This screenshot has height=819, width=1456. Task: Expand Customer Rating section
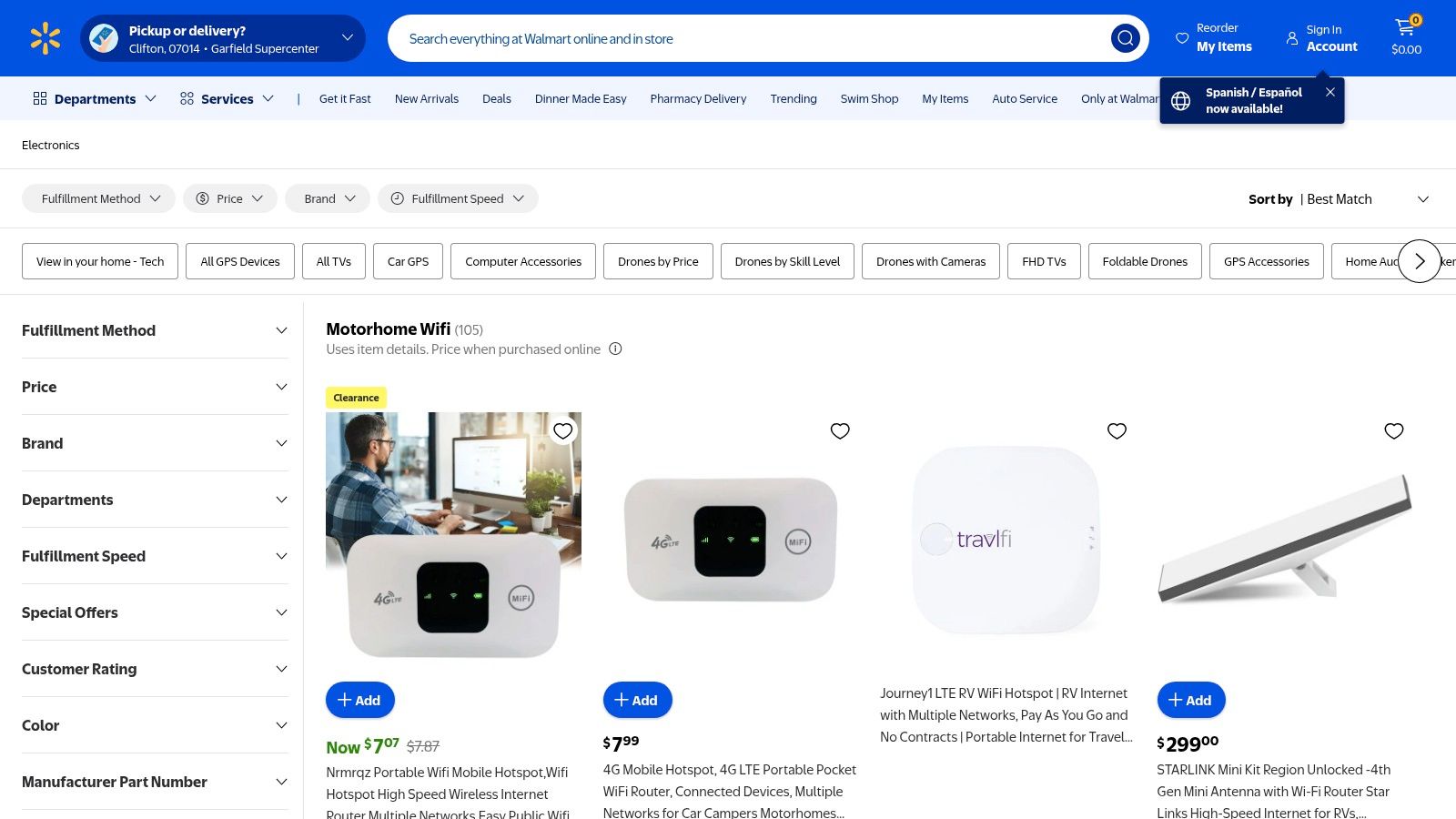(155, 669)
